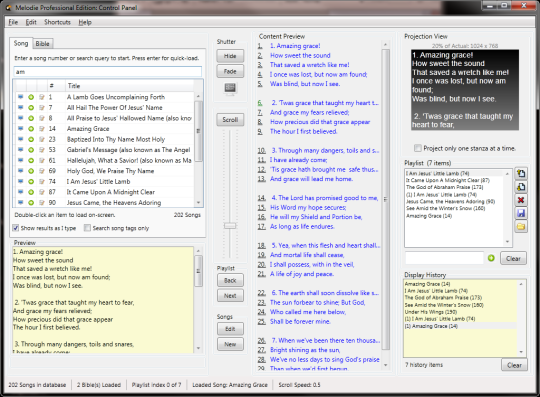This screenshot has height=397, width=540.
Task: Click green add icon for It Came Upon A Midnight Clear
Action: [31, 192]
